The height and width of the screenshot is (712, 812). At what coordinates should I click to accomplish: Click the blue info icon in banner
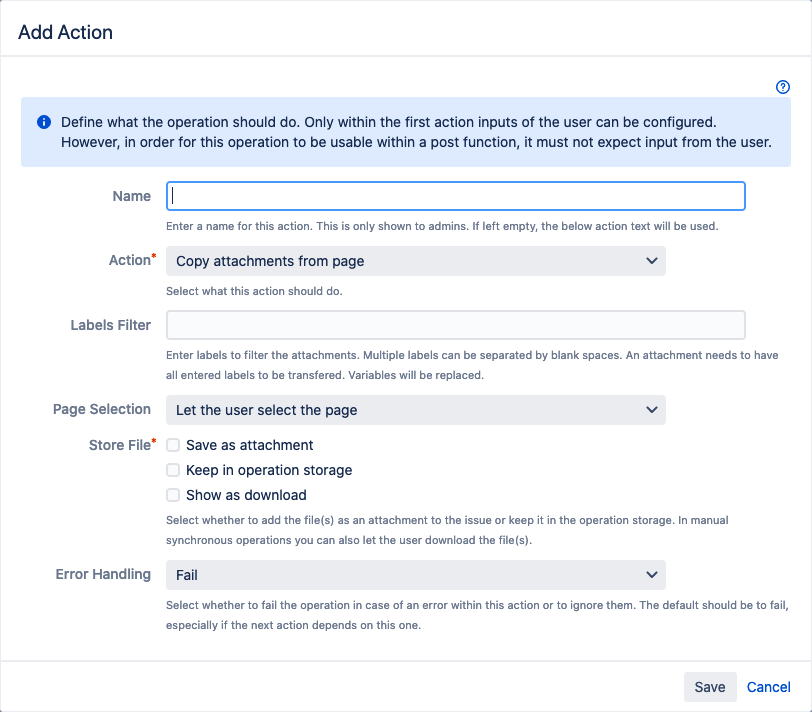pos(44,122)
